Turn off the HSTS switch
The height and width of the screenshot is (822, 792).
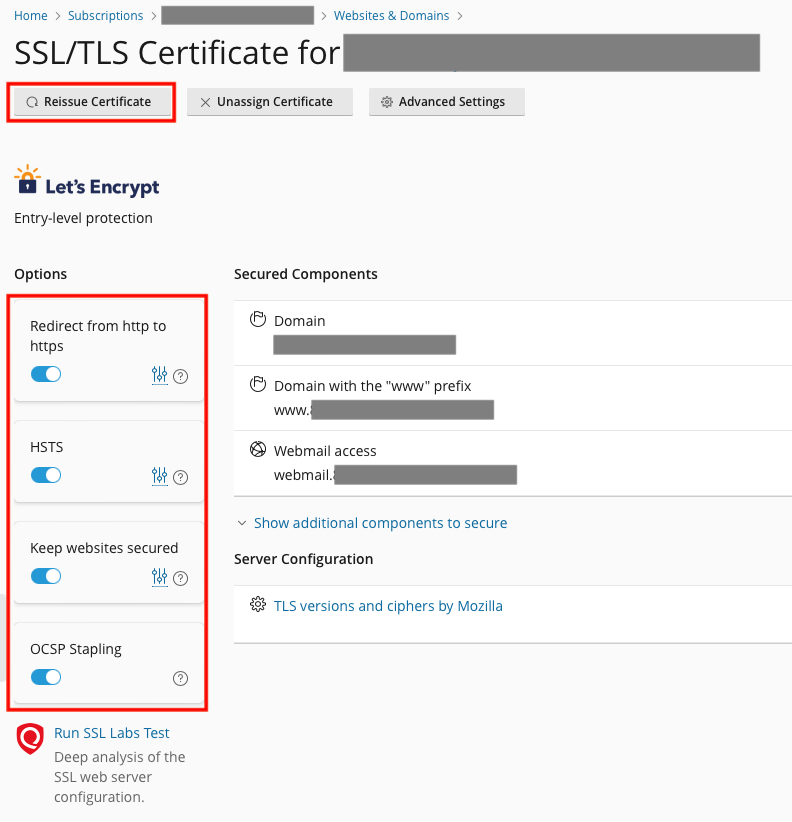(x=46, y=475)
